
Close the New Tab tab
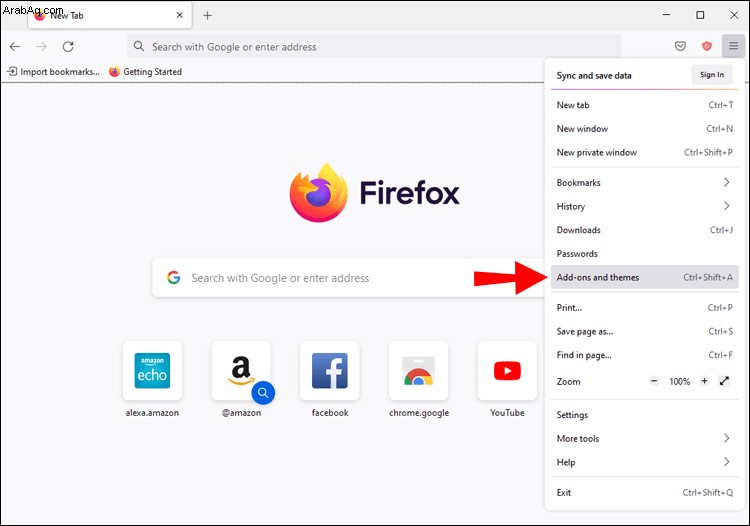[x=180, y=15]
